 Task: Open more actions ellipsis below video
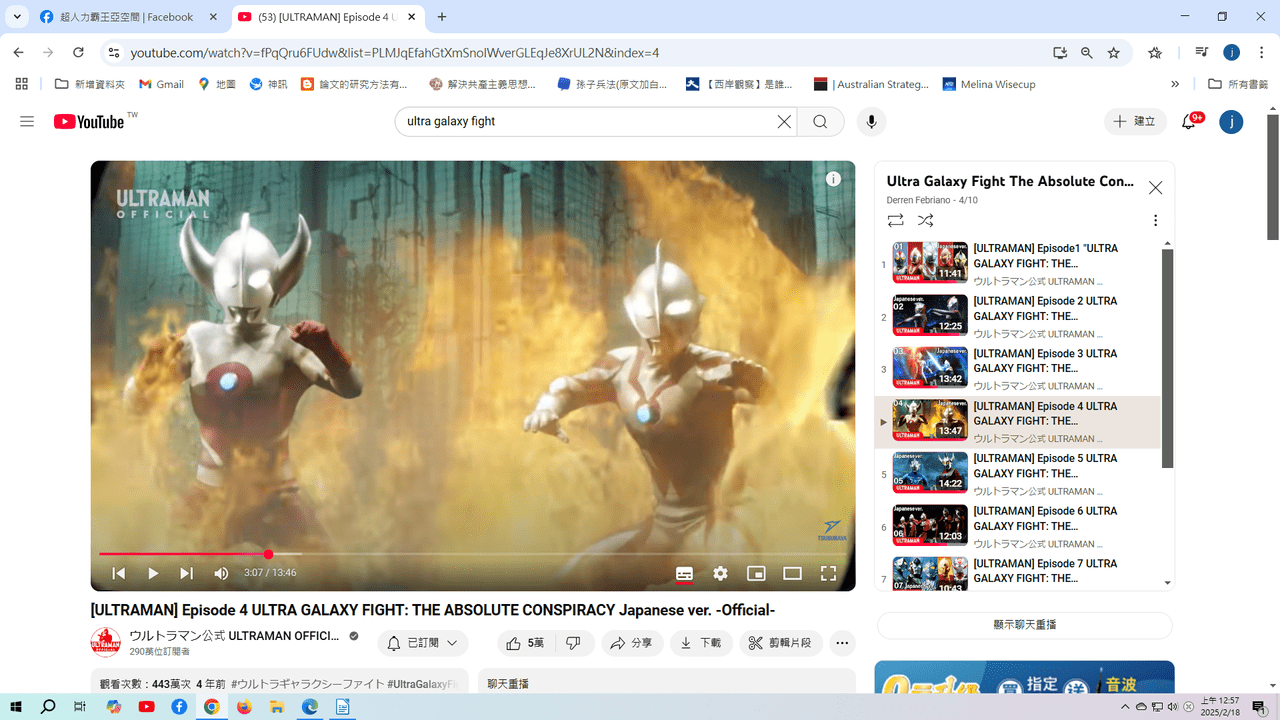click(842, 643)
